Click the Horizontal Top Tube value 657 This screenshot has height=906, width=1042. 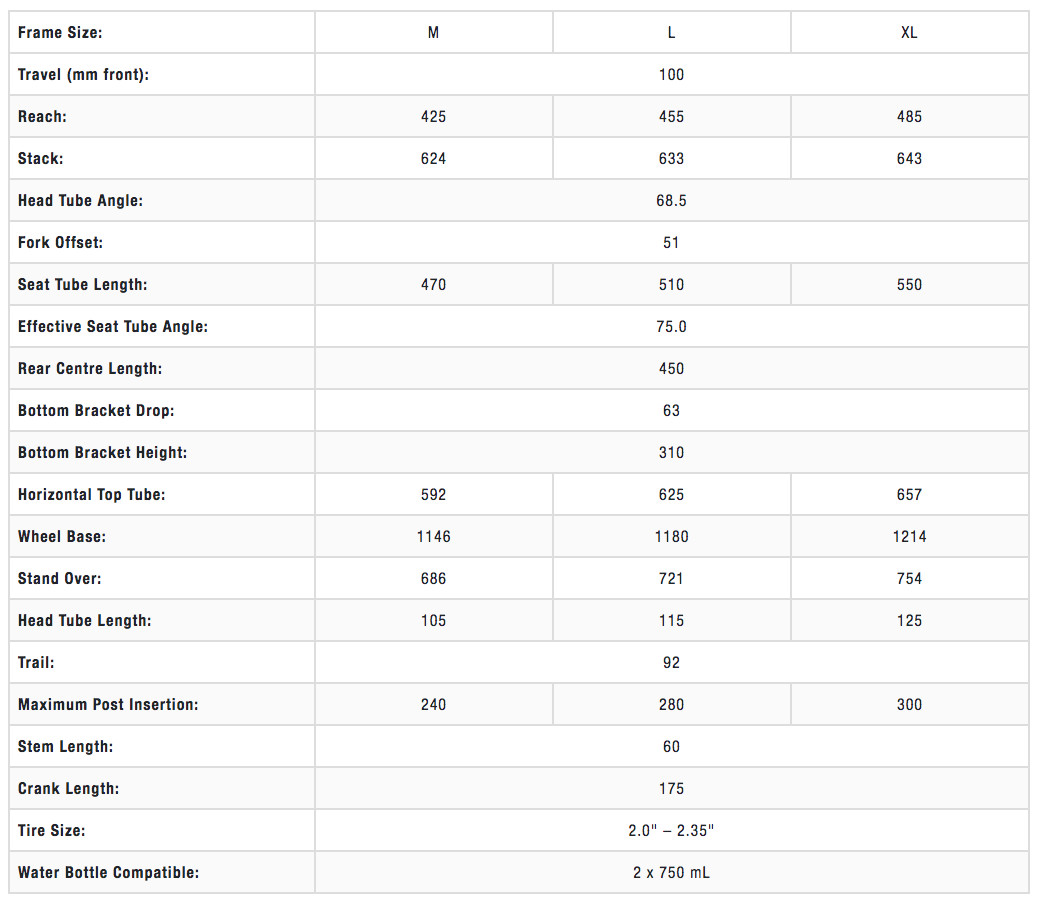coord(909,495)
